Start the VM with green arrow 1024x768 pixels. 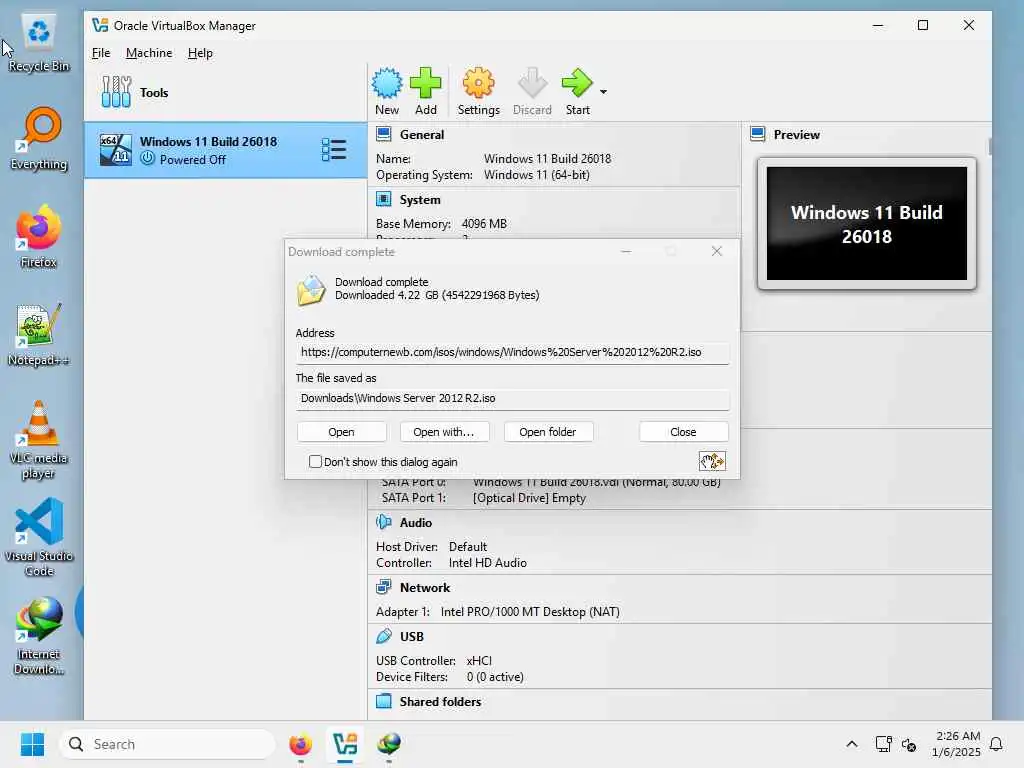pos(577,91)
